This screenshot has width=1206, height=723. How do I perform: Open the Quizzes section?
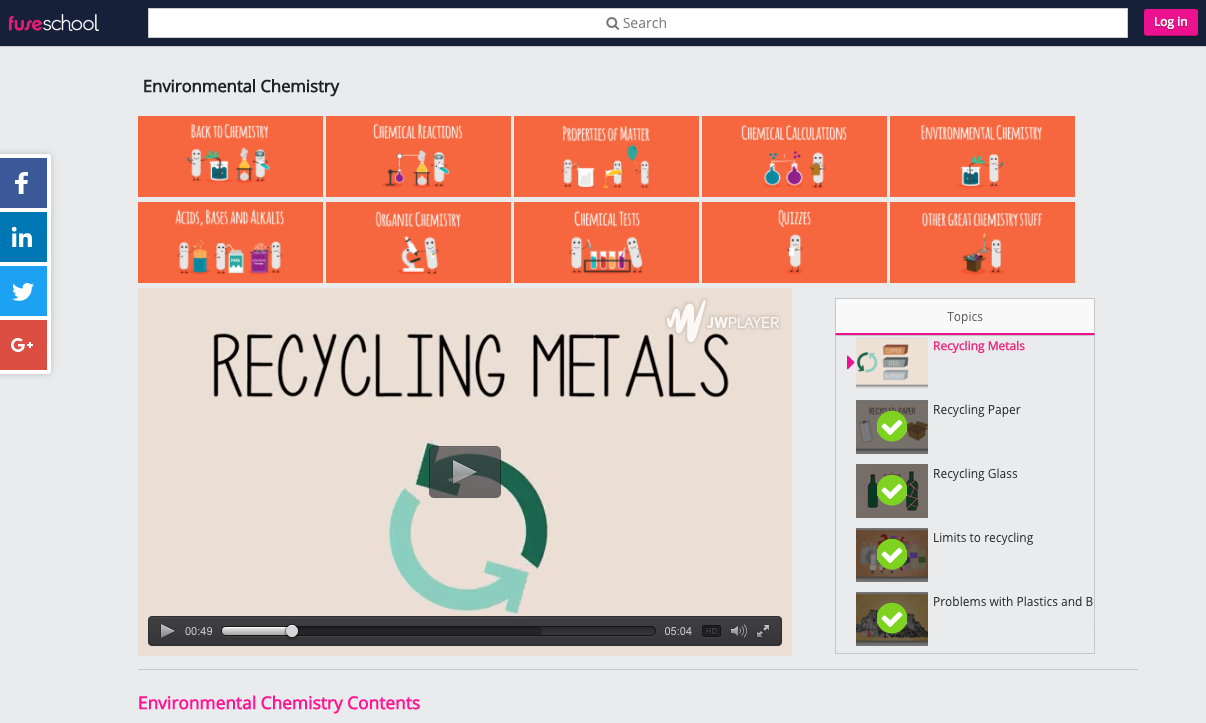tap(794, 242)
